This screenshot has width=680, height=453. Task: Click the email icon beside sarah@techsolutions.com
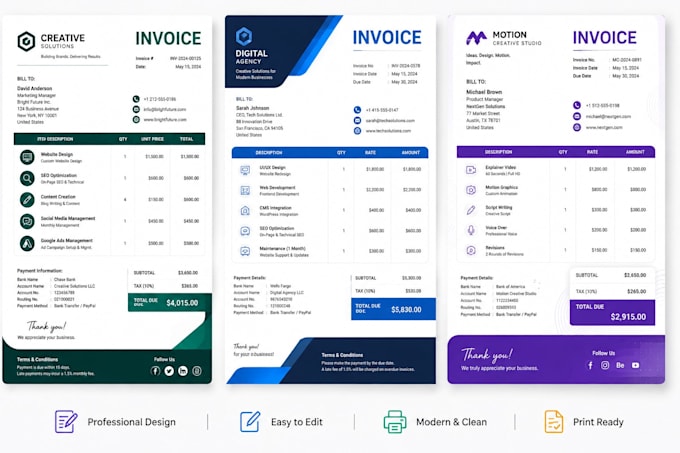coord(357,120)
